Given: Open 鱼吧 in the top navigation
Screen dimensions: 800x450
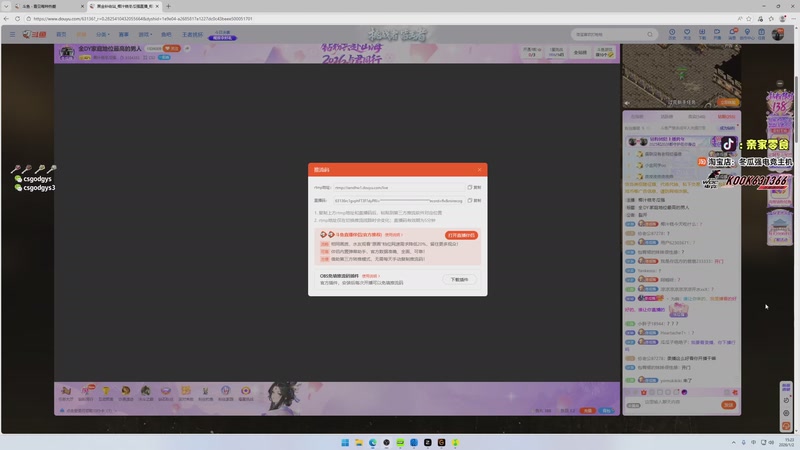Looking at the screenshot, I should click(166, 34).
